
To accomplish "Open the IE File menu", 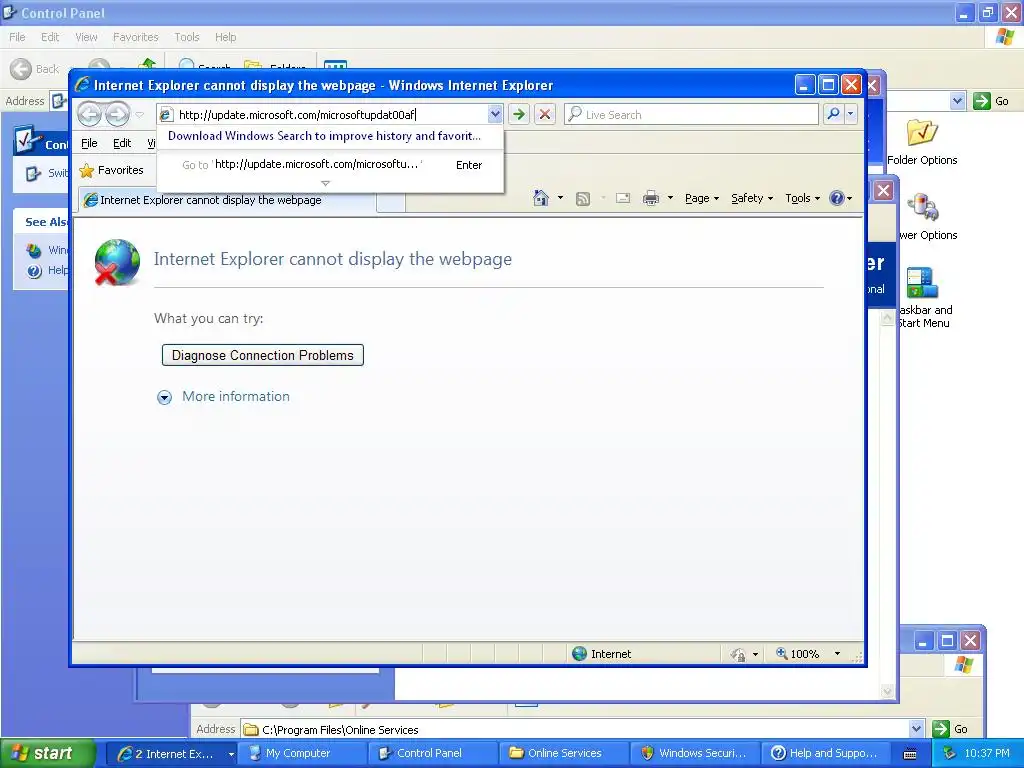I will click(89, 143).
